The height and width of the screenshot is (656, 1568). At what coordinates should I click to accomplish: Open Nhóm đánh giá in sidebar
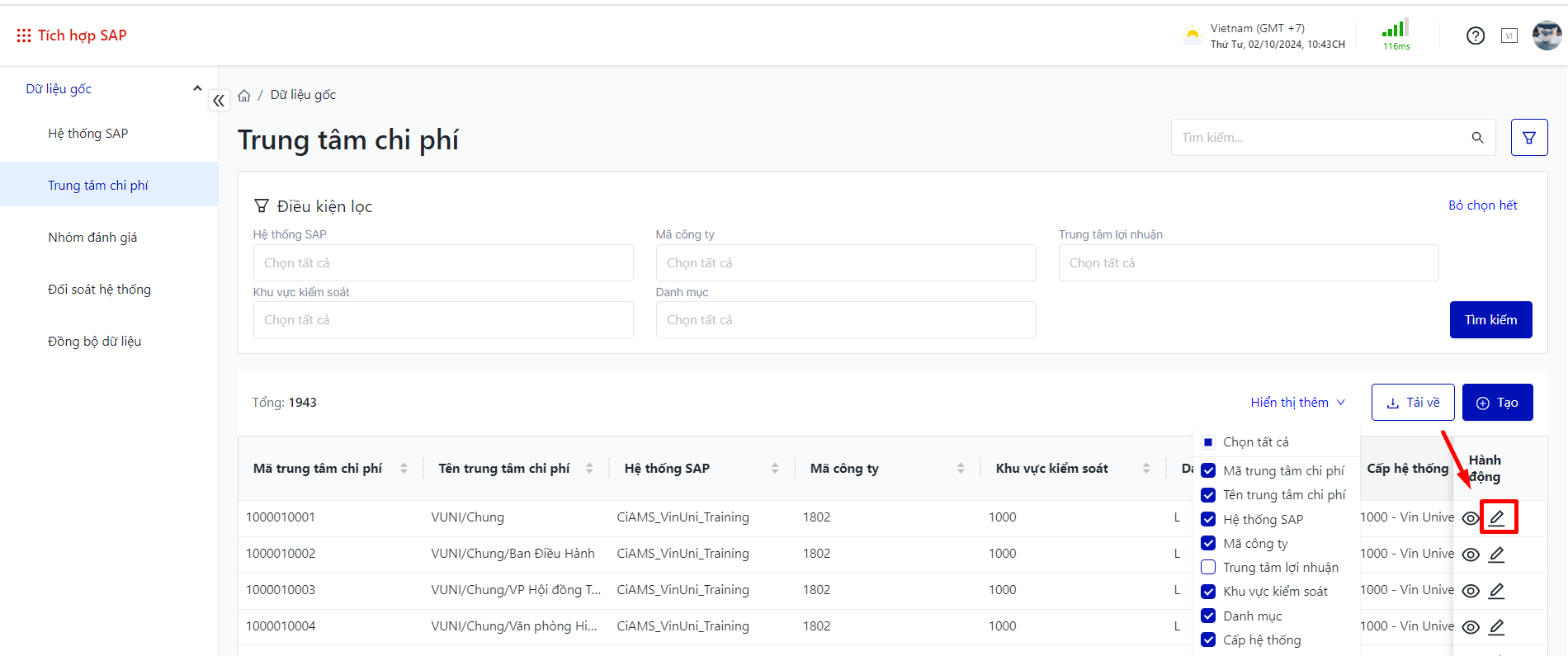(x=92, y=238)
